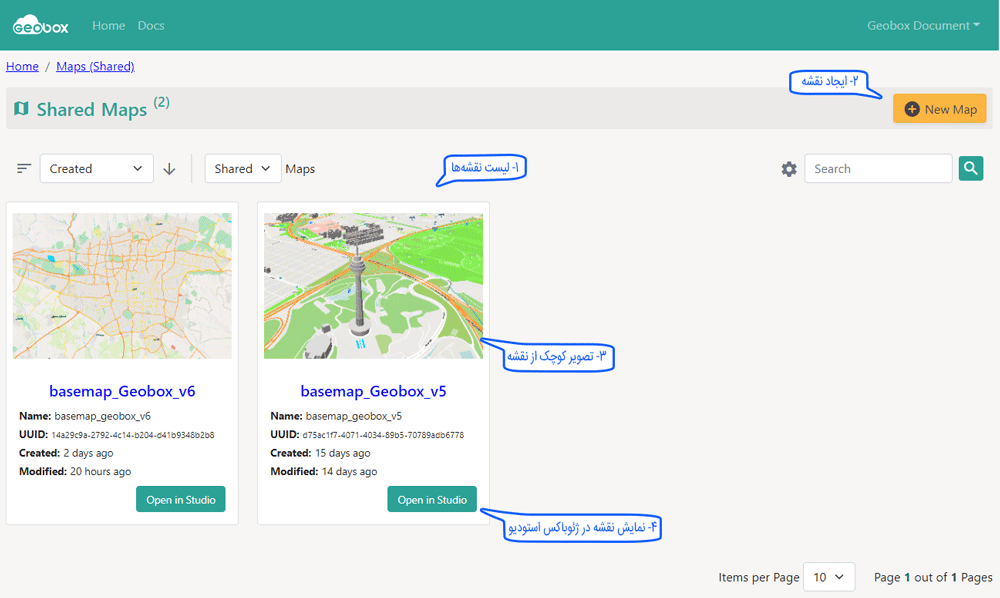Screen dimensions: 1000x598
Task: Click the Maps (Shared) breadcrumb link
Action: coord(95,66)
